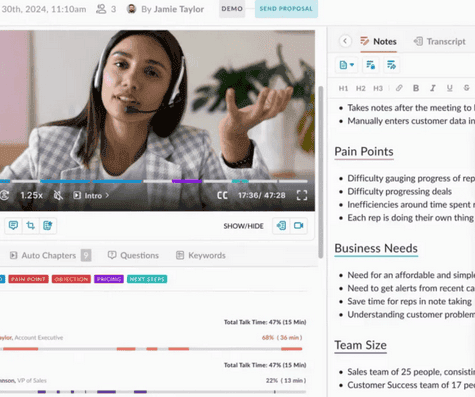Select the PAIN POINT tag
The image size is (475, 397).
coord(29,279)
